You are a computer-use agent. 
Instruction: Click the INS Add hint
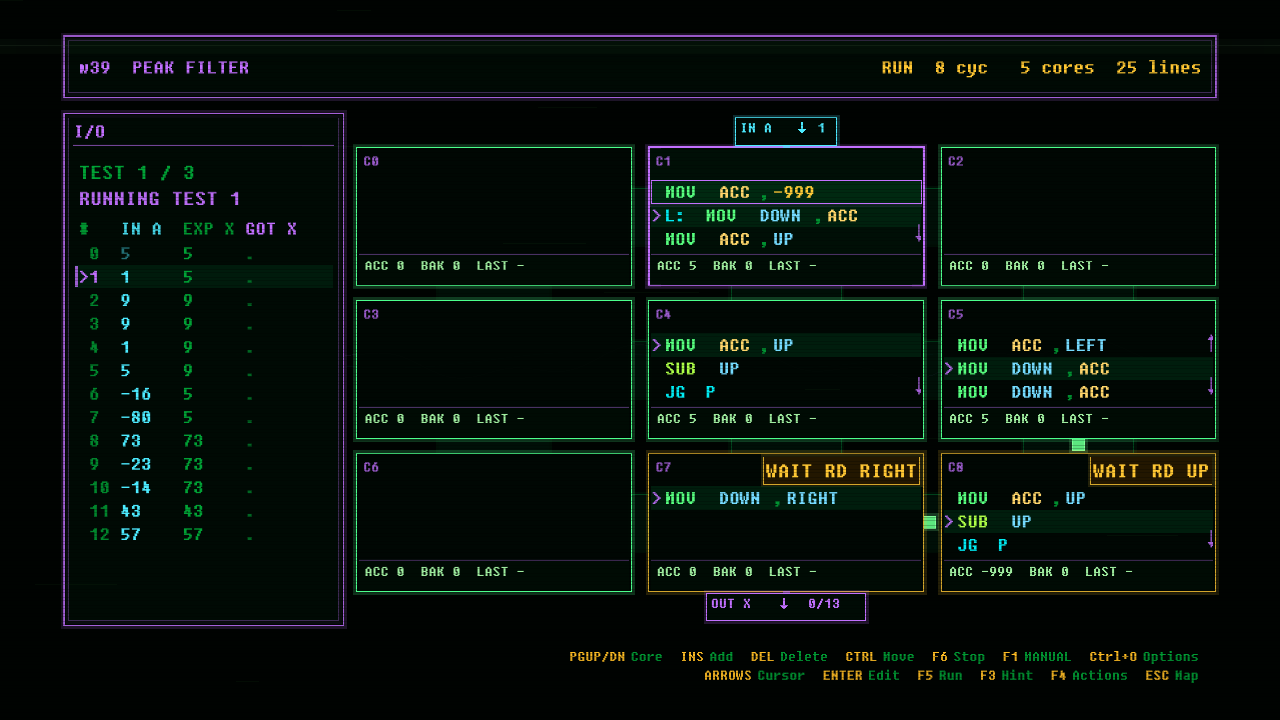707,657
